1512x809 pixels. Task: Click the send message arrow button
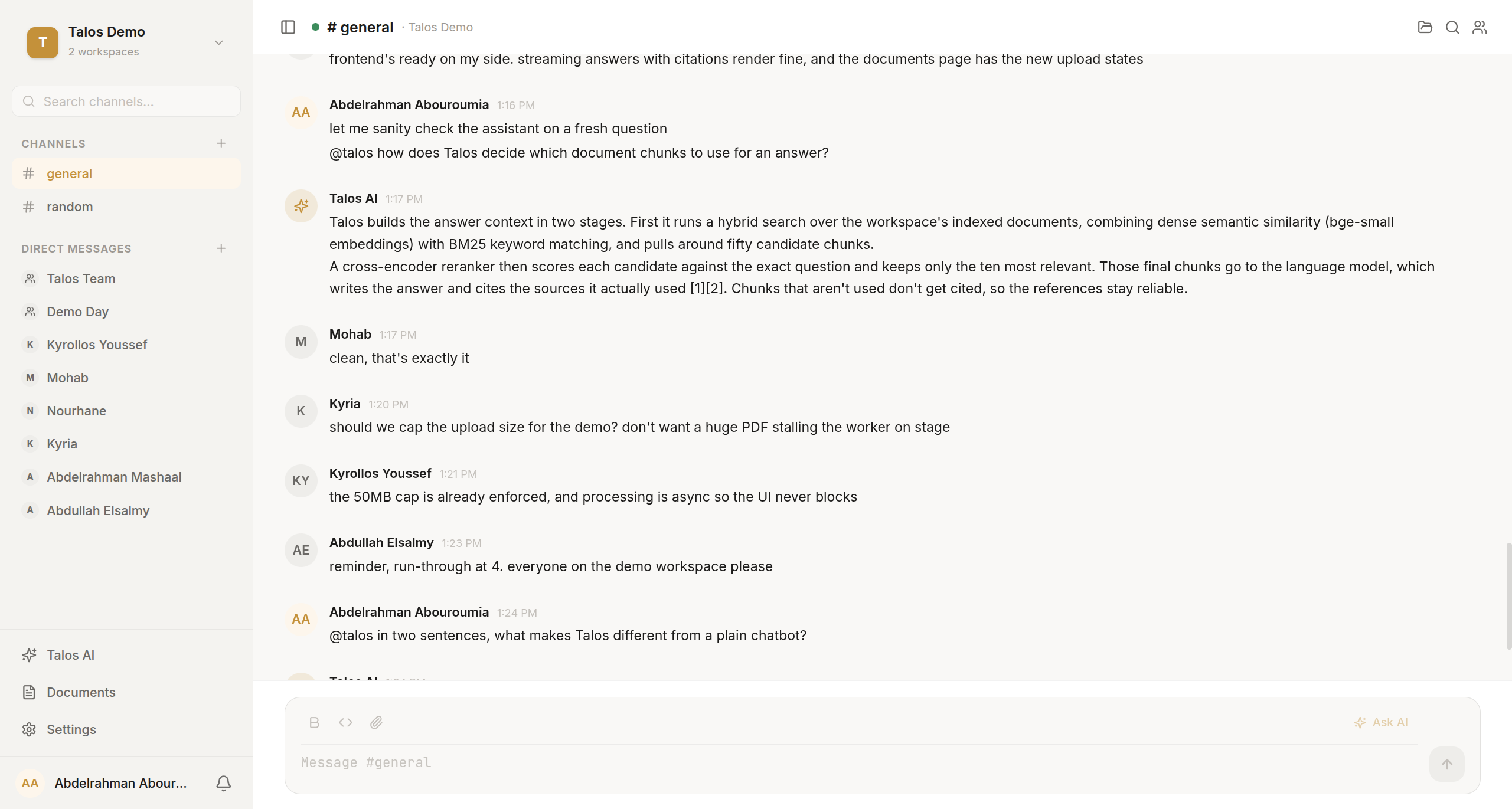(x=1446, y=764)
